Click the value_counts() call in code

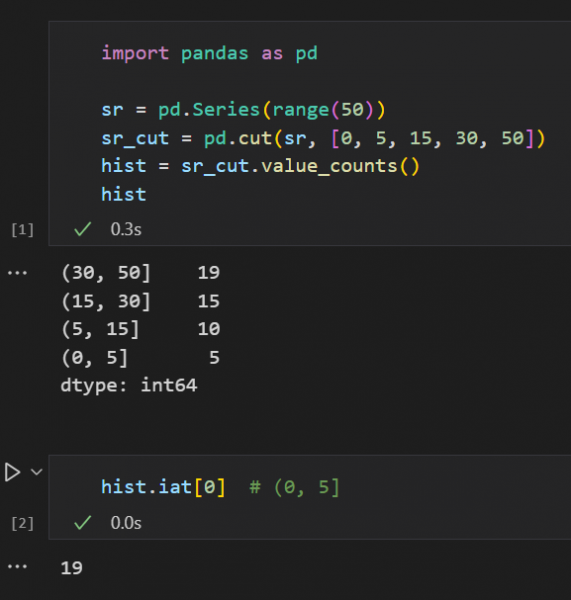(x=341, y=166)
